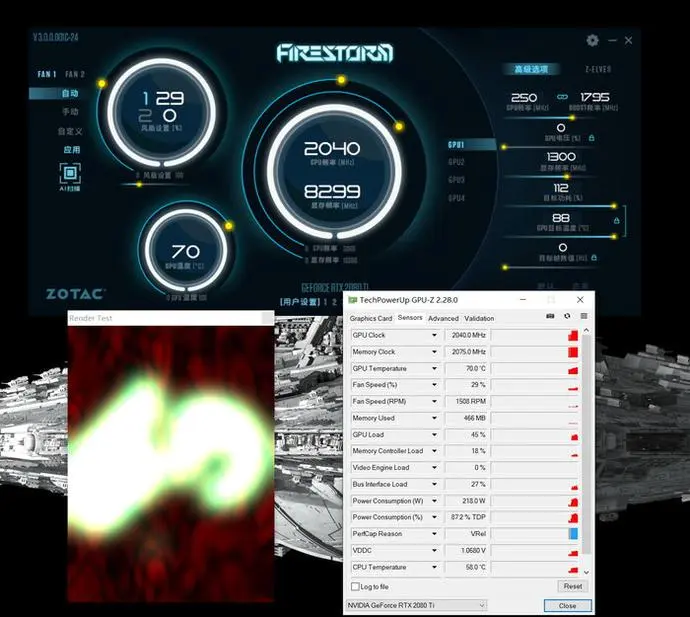This screenshot has height=617, width=690.
Task: Expand the VDDC sensor dropdown
Action: 434,551
